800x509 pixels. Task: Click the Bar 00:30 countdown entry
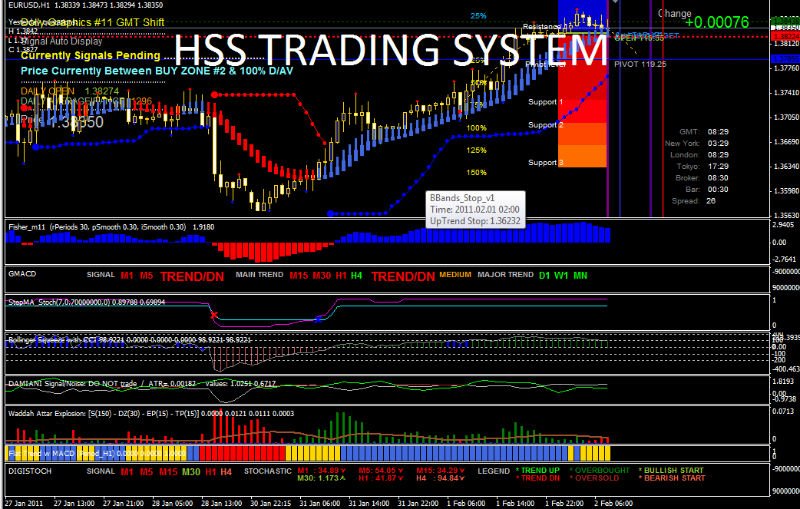tap(707, 189)
